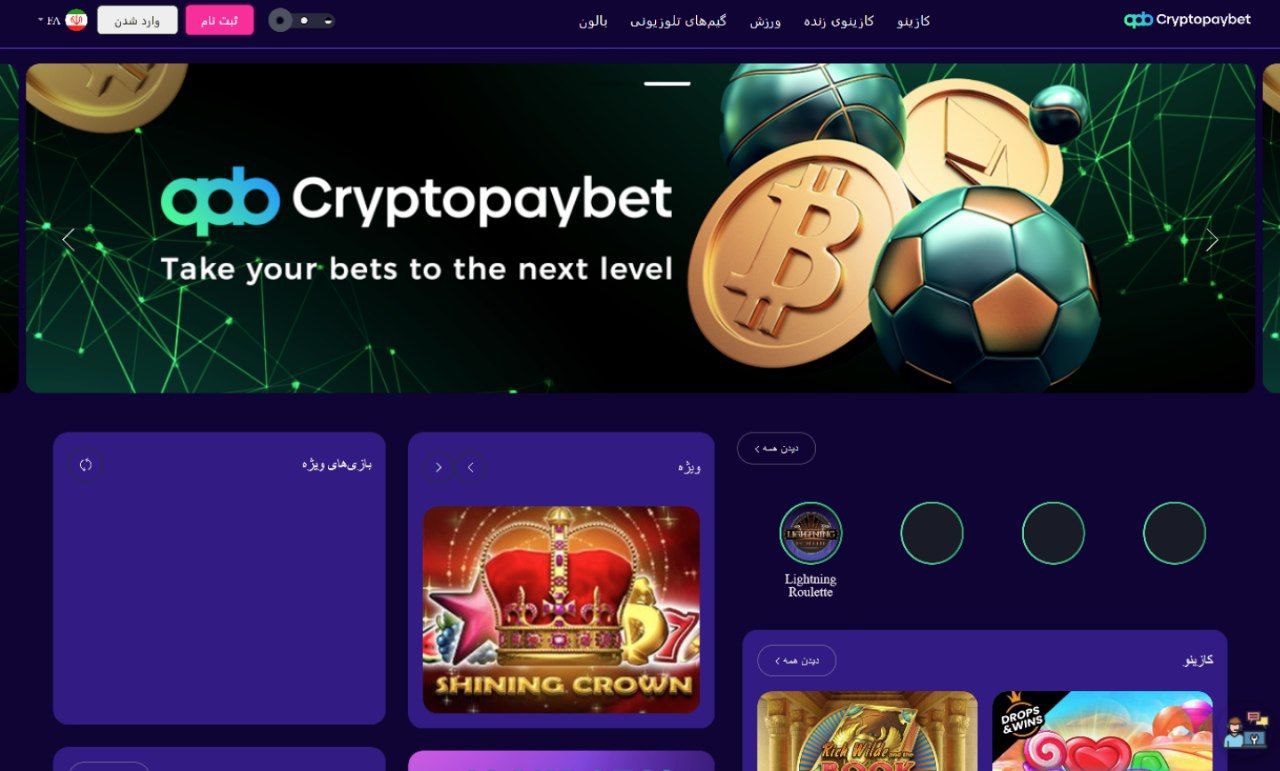The height and width of the screenshot is (771, 1280).
Task: Expand کازینو section with دیدن همه
Action: 797,660
